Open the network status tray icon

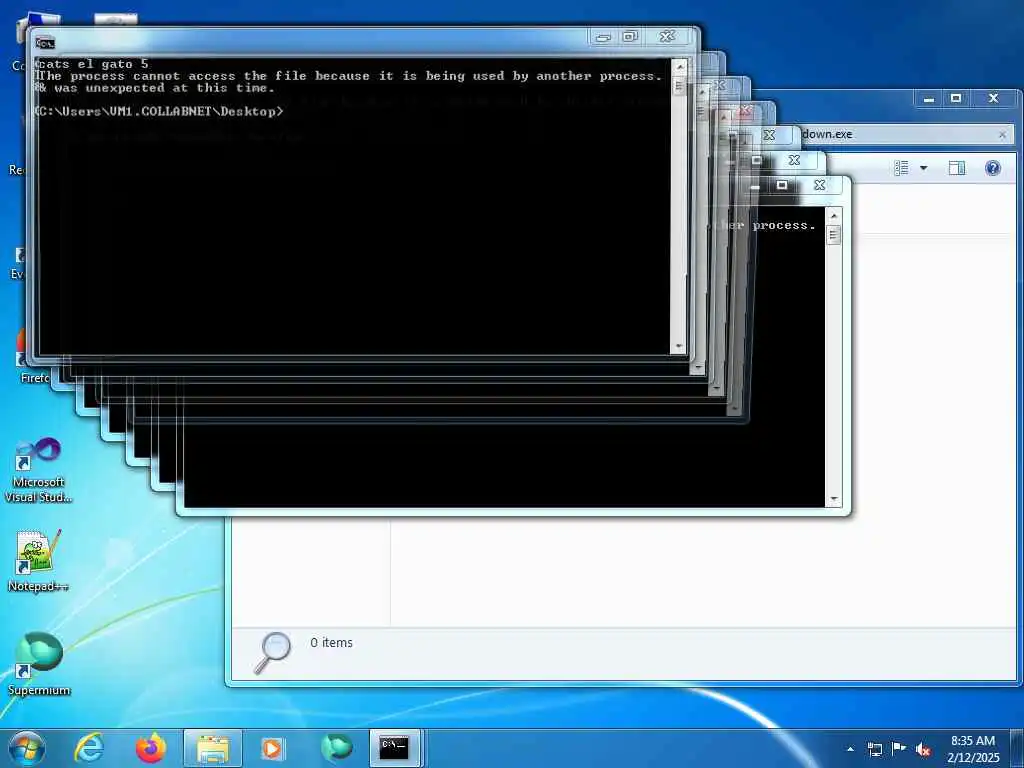click(x=874, y=749)
